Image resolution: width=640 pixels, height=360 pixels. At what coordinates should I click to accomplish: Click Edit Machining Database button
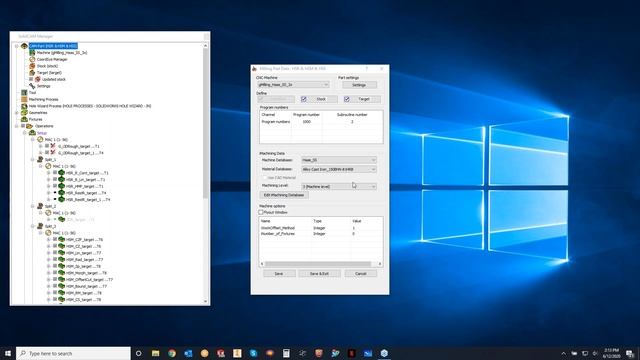point(284,195)
